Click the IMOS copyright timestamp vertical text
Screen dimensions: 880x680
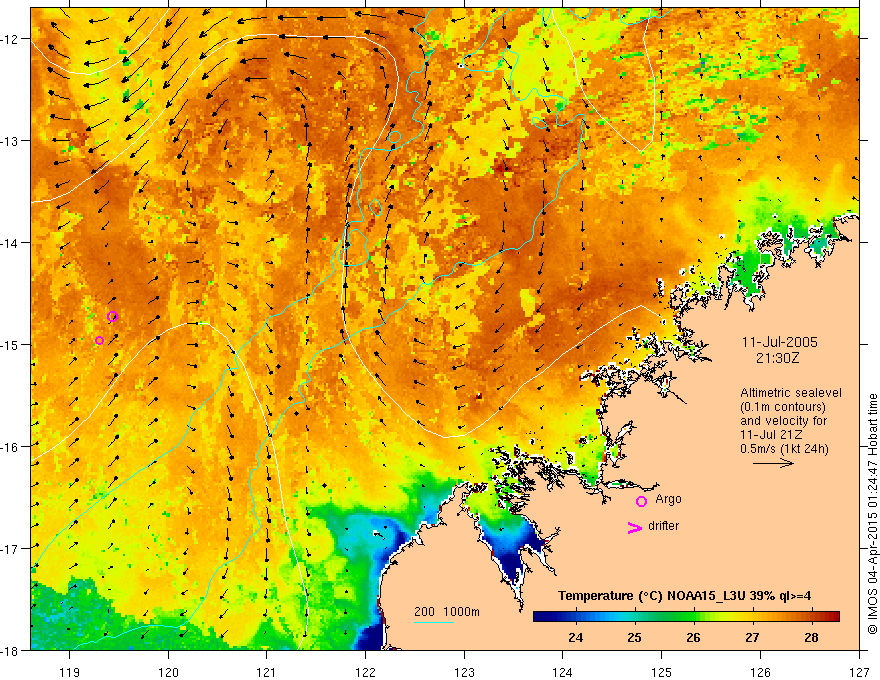pyautogui.click(x=872, y=514)
